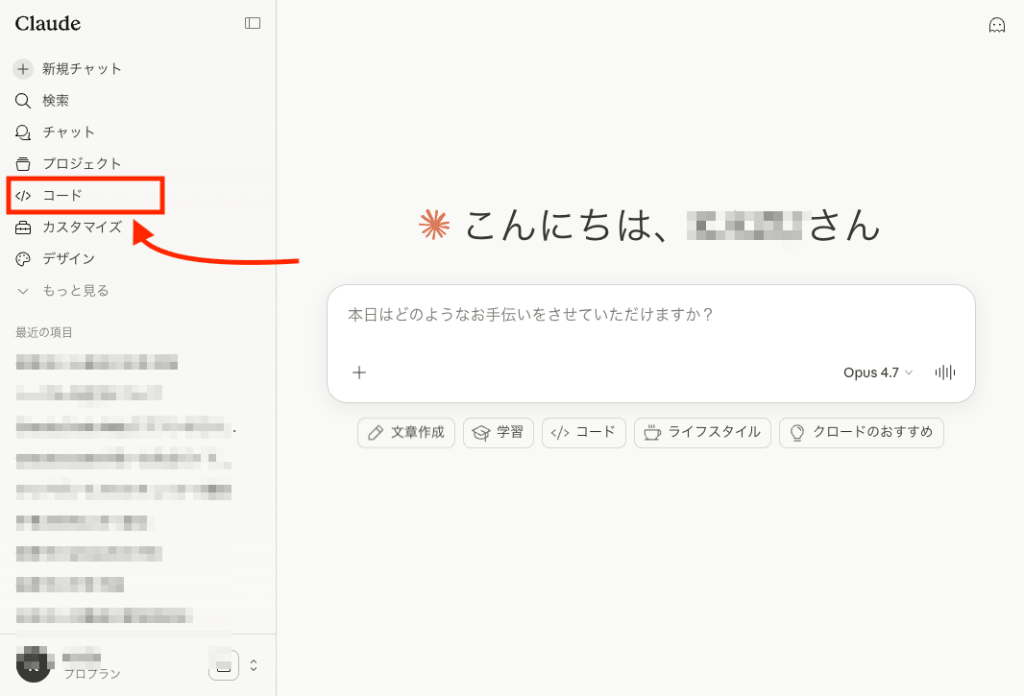This screenshot has width=1024, height=696.
Task: Click the chat bubble icon beside チャット
Action: [x=23, y=133]
